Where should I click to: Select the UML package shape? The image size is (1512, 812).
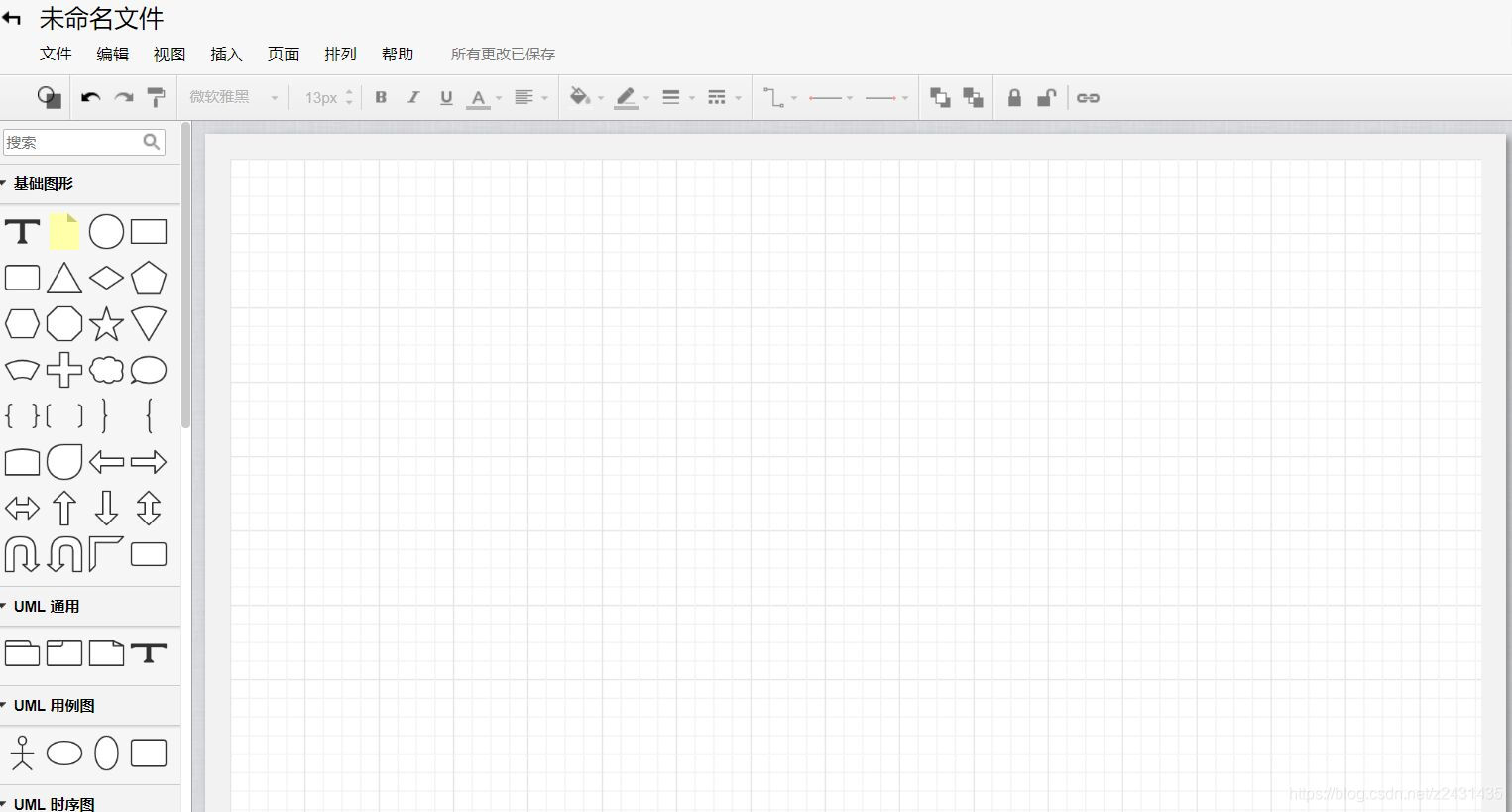[x=22, y=652]
